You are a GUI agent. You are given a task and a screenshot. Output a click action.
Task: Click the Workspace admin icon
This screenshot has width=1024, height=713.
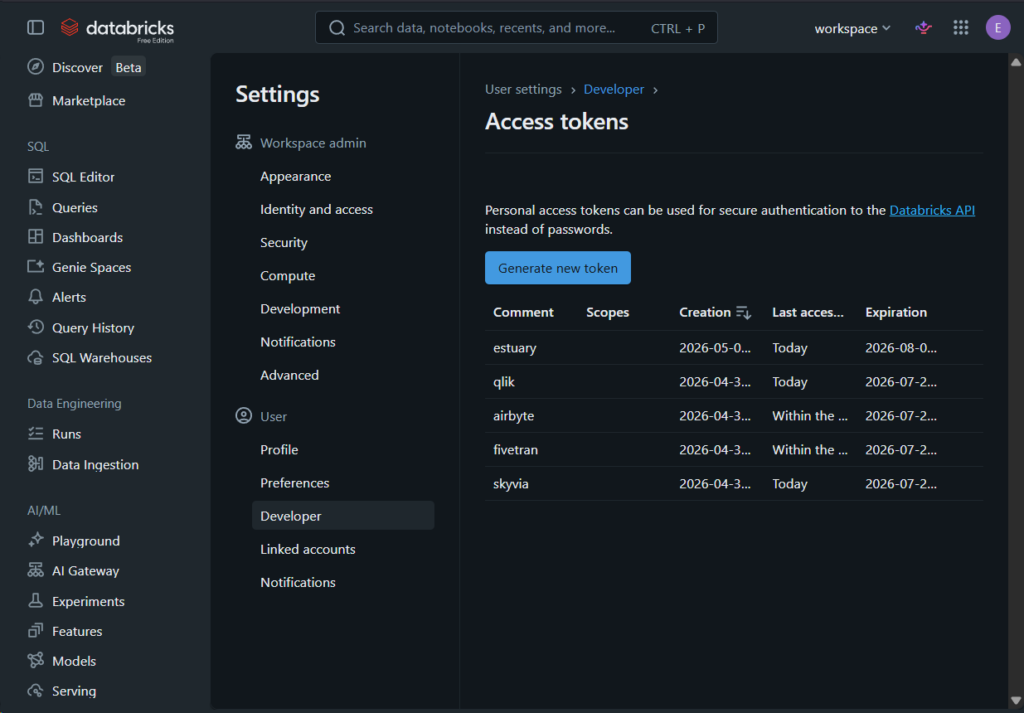click(244, 142)
